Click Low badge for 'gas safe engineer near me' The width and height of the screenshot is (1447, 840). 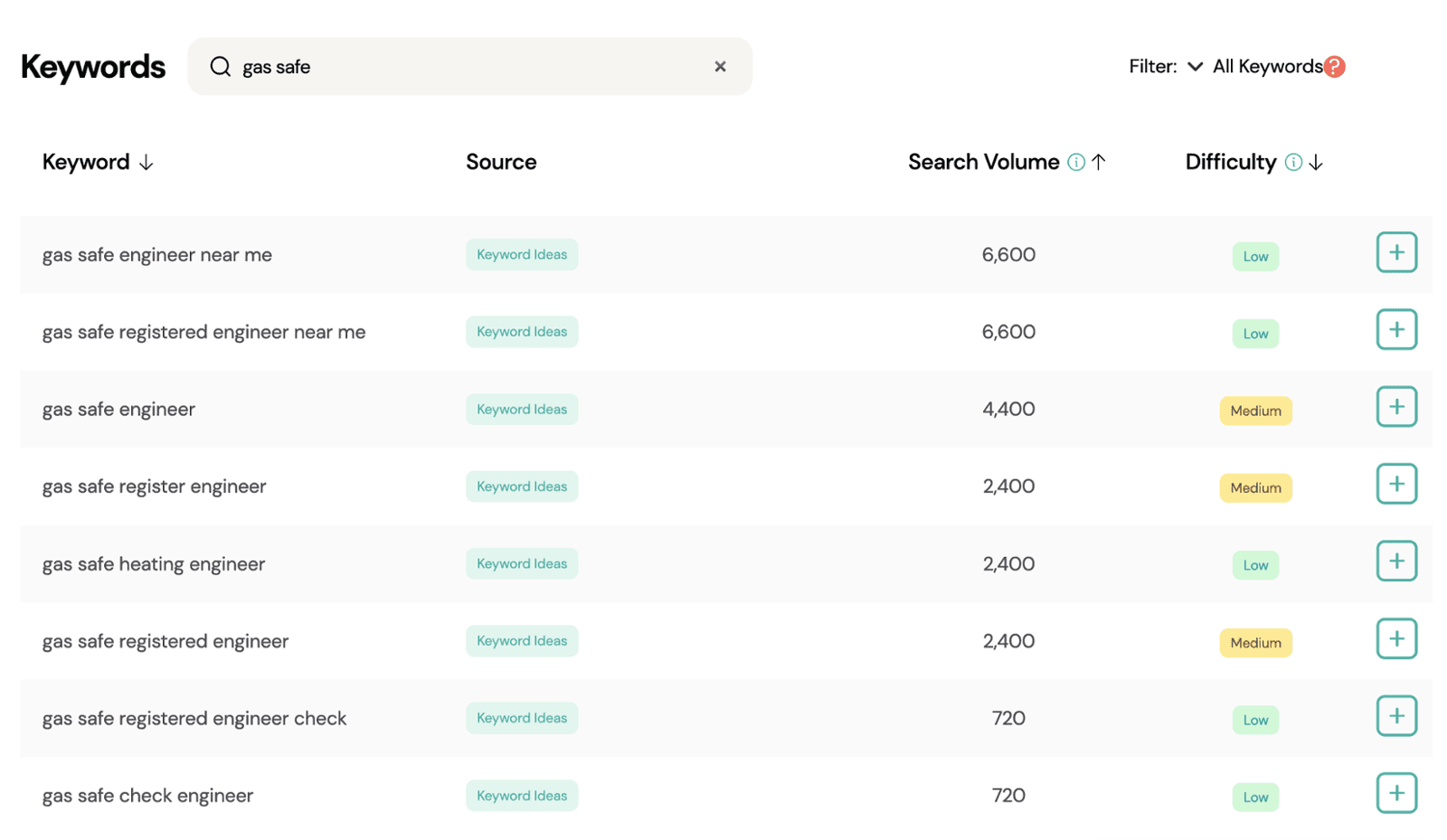click(1255, 256)
